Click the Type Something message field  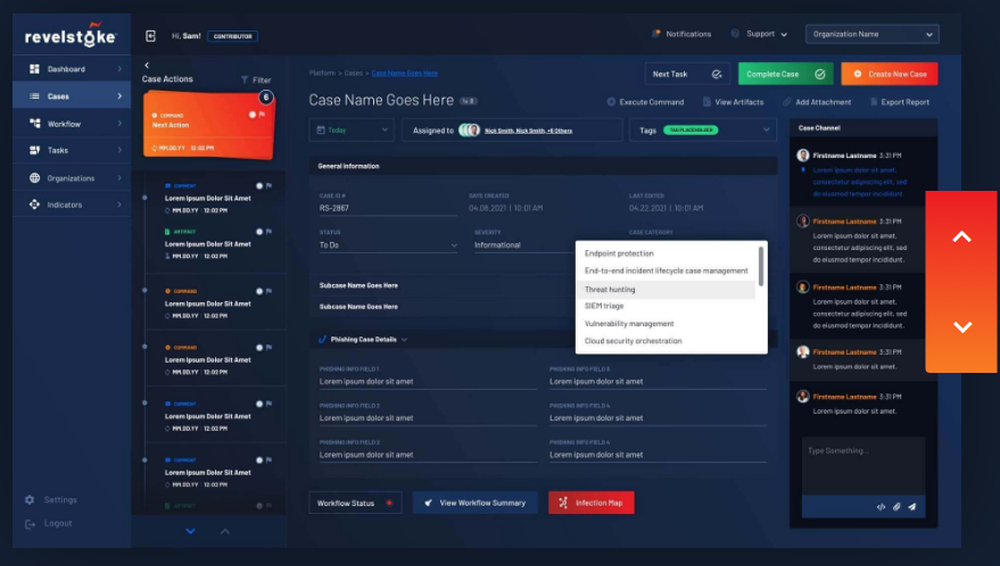tap(863, 466)
